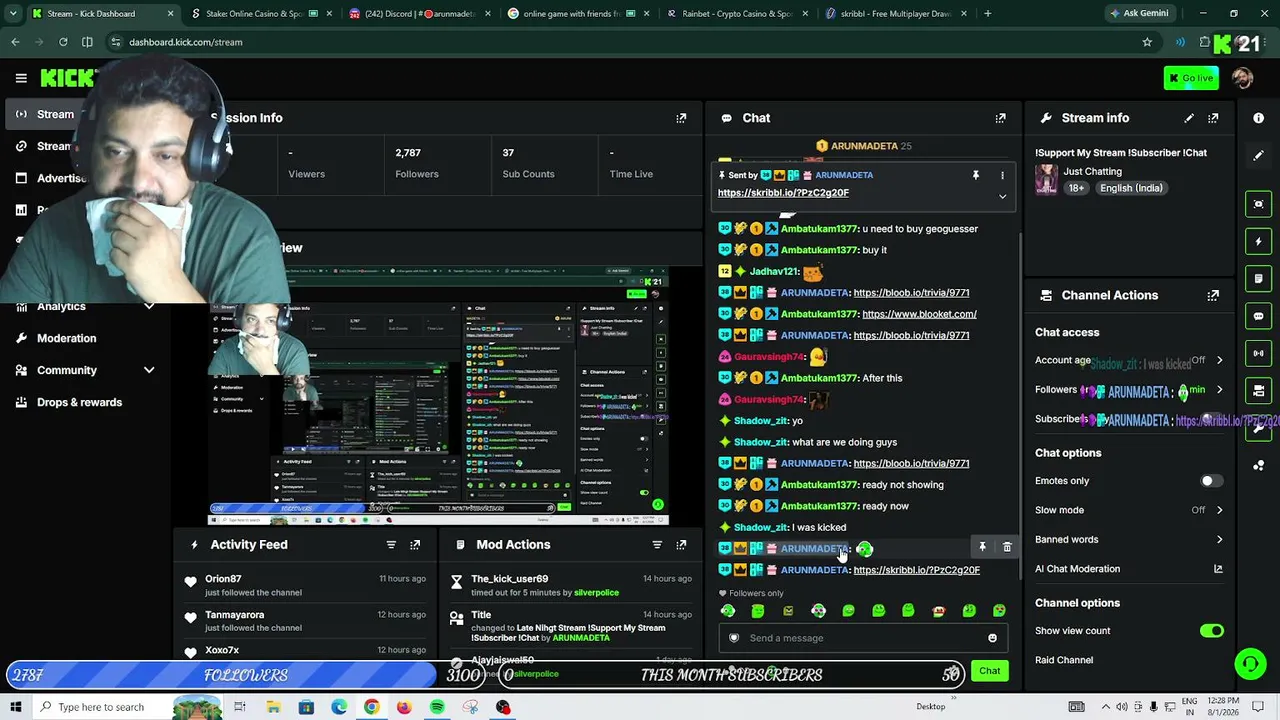Open Spotify from the taskbar
The image size is (1280, 720).
pyautogui.click(x=437, y=707)
